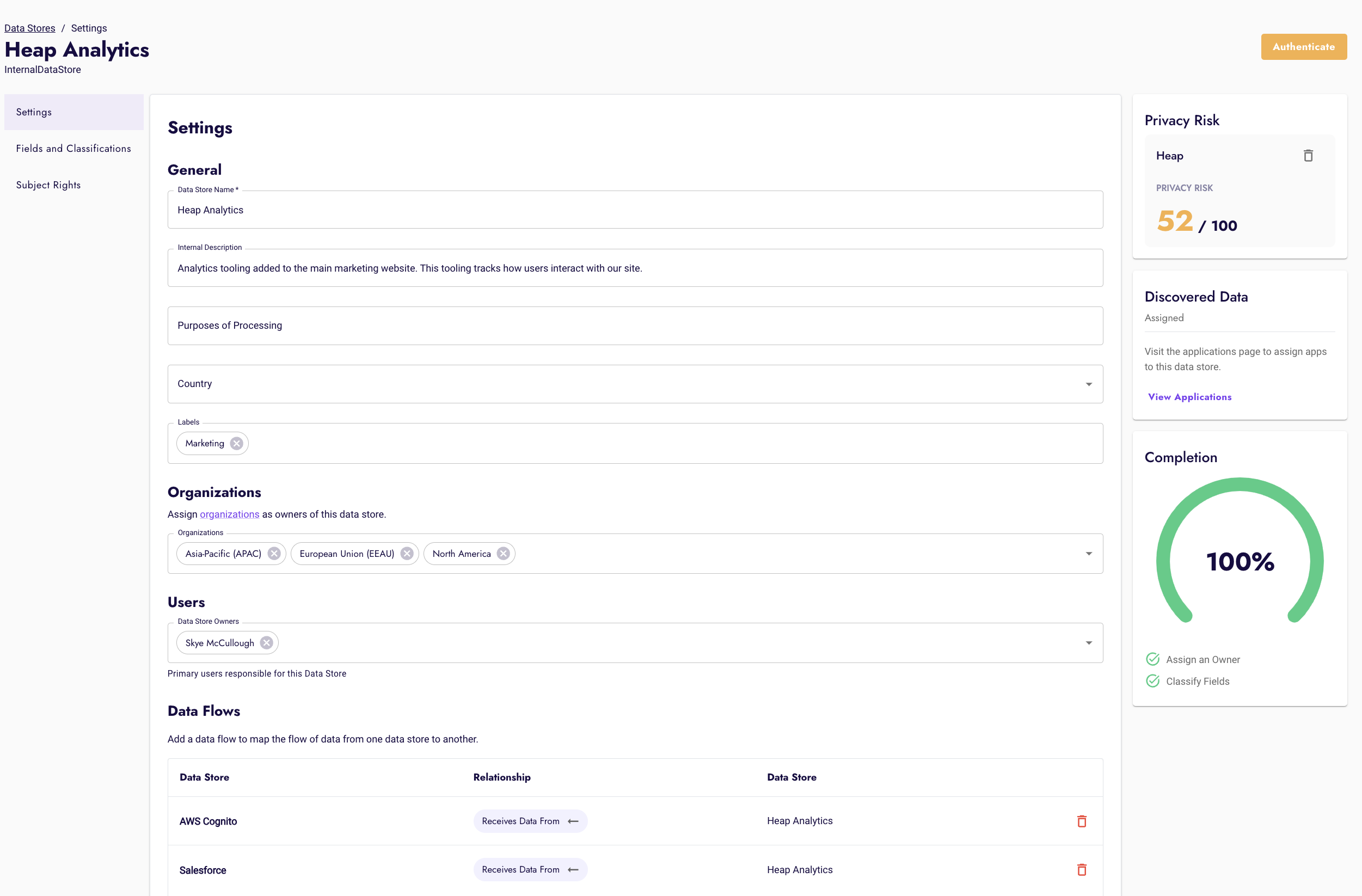Click the Salesforce data store cell
1362x896 pixels.
pyautogui.click(x=203, y=870)
